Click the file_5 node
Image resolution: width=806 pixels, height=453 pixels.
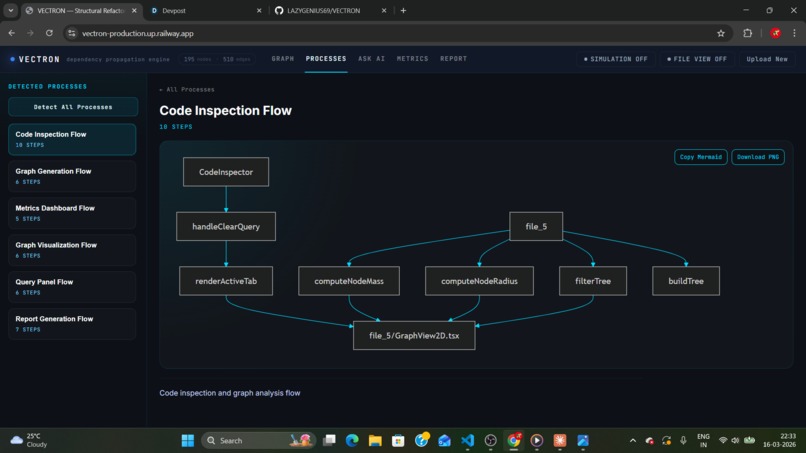tap(536, 226)
